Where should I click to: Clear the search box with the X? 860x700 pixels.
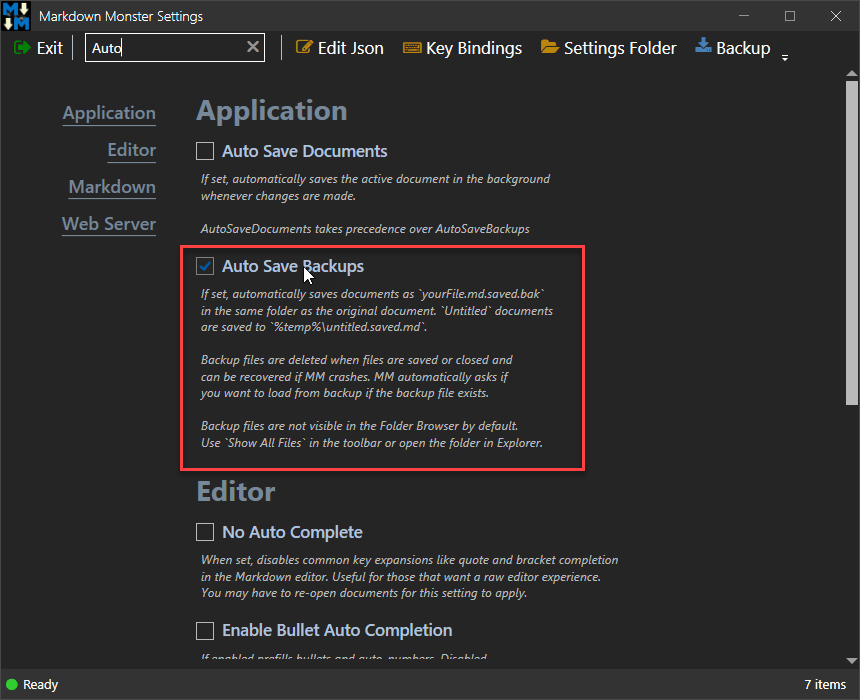coord(253,47)
